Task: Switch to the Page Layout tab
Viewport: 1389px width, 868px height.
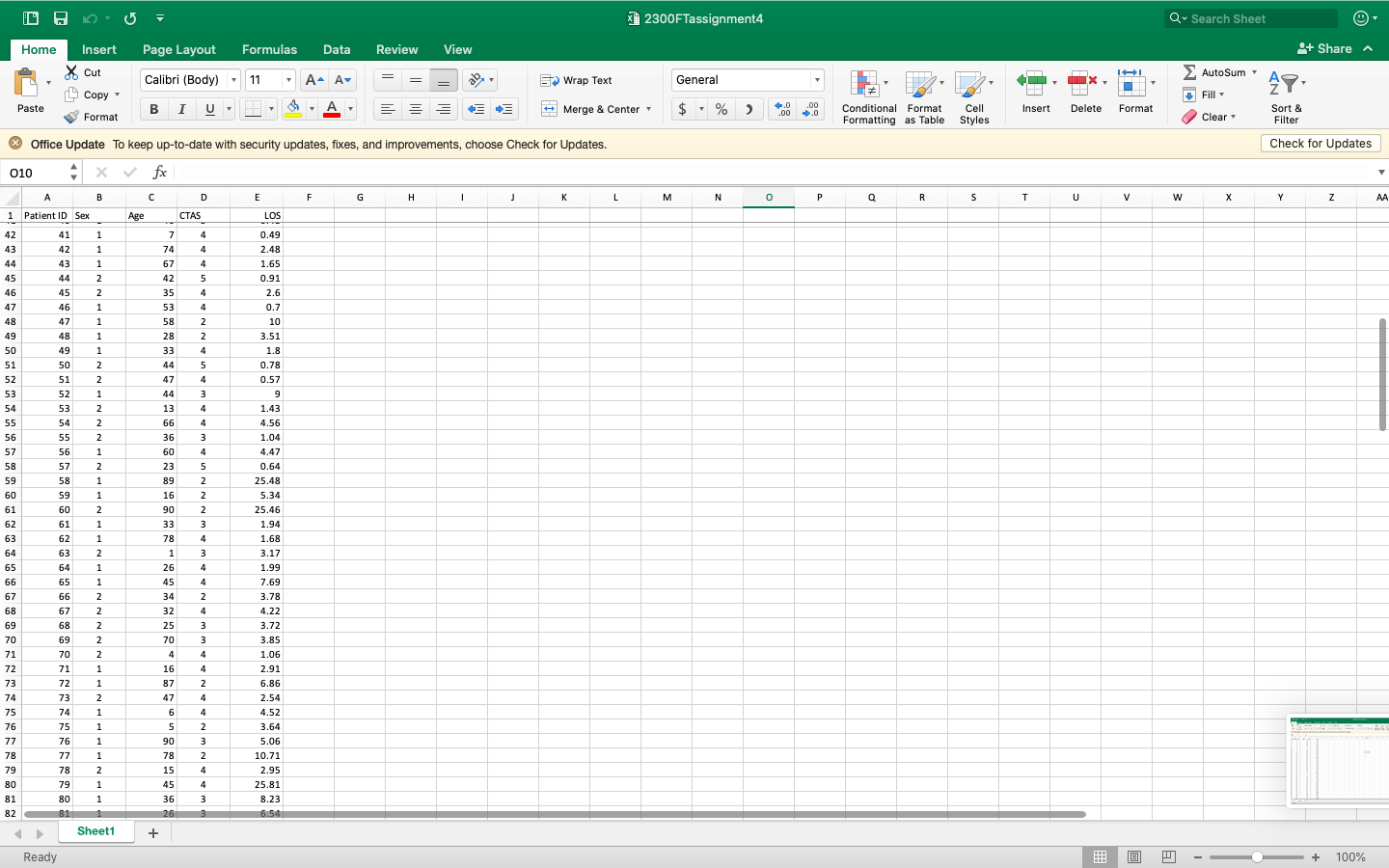Action: [179, 49]
